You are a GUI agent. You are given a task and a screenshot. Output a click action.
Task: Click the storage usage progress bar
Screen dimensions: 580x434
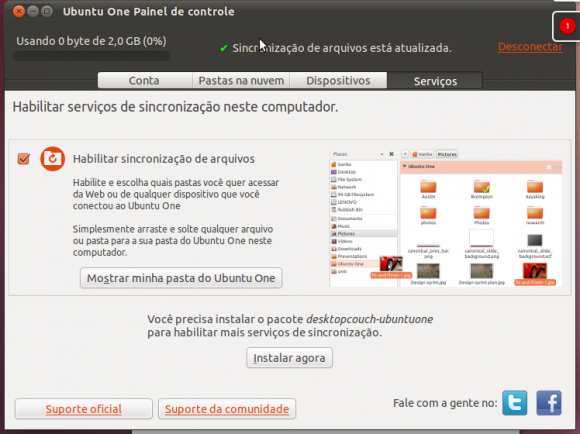(x=91, y=56)
